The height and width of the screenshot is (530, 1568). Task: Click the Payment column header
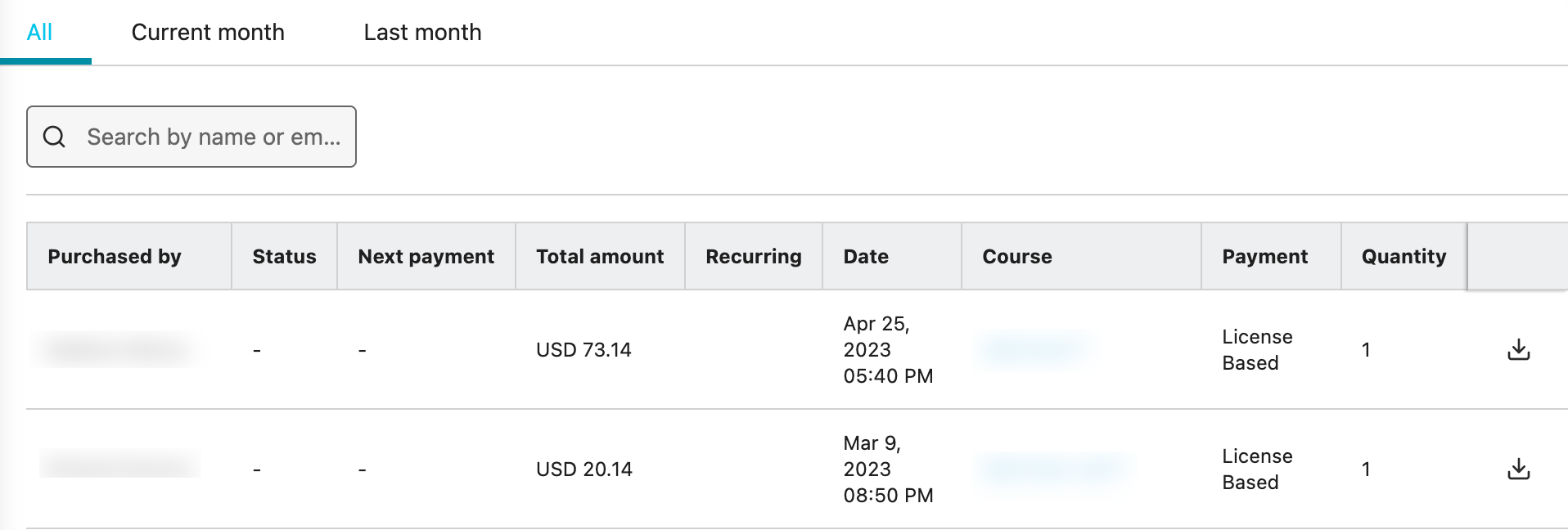point(1264,257)
